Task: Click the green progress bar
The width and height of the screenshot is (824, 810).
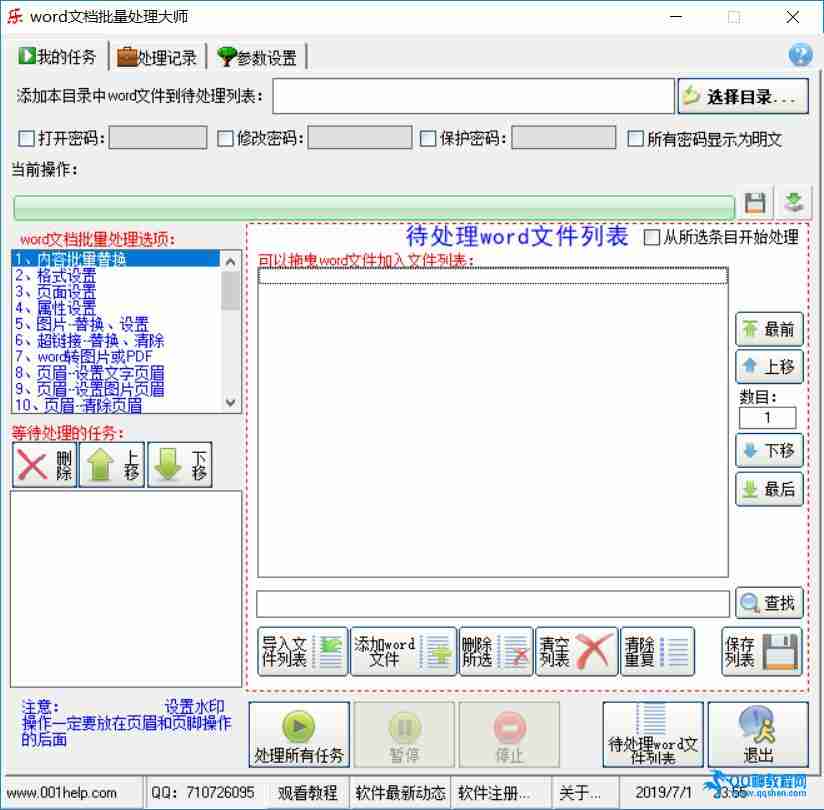Action: click(x=374, y=207)
